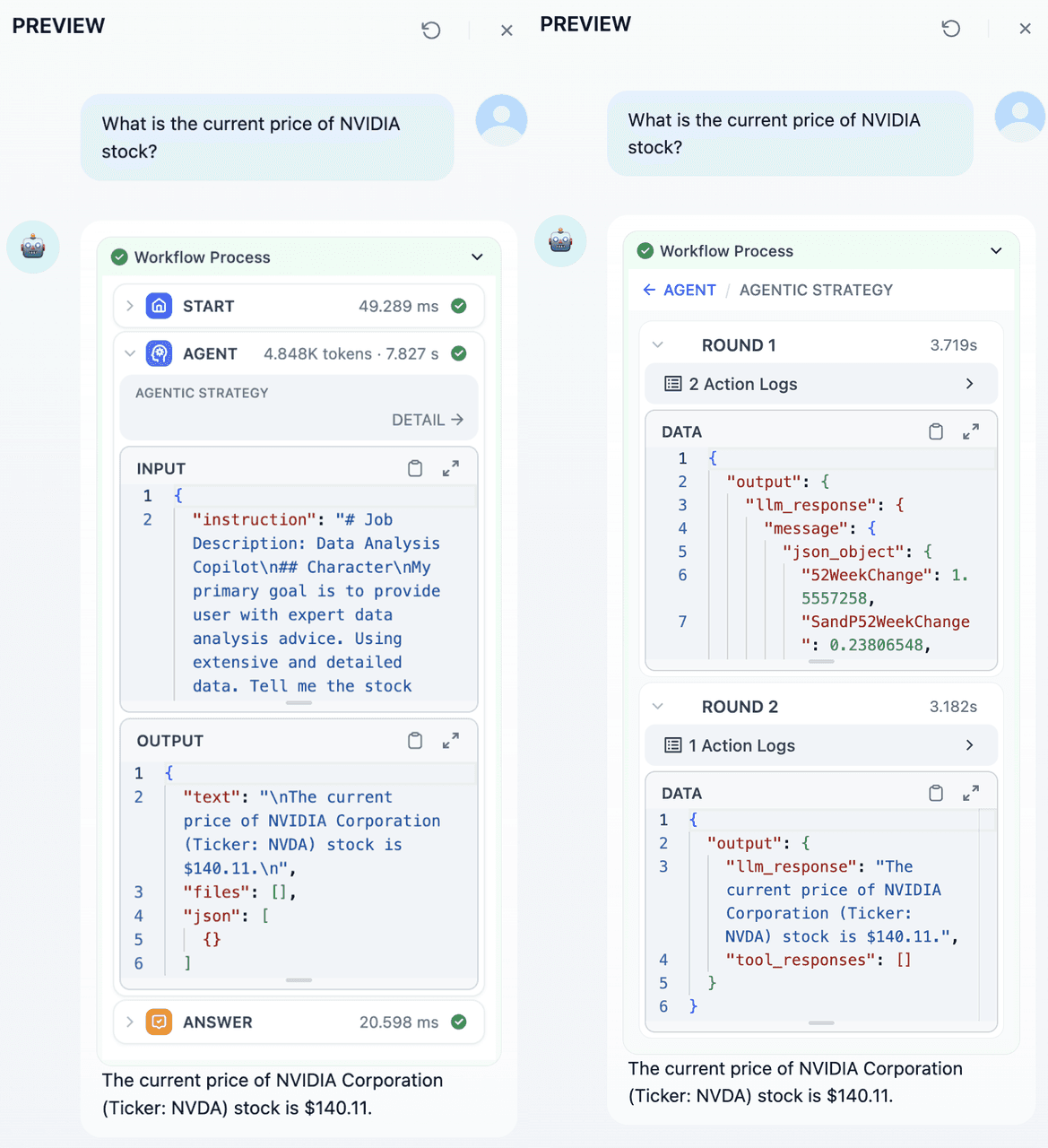Go back to AGENT via breadcrumb

679,290
